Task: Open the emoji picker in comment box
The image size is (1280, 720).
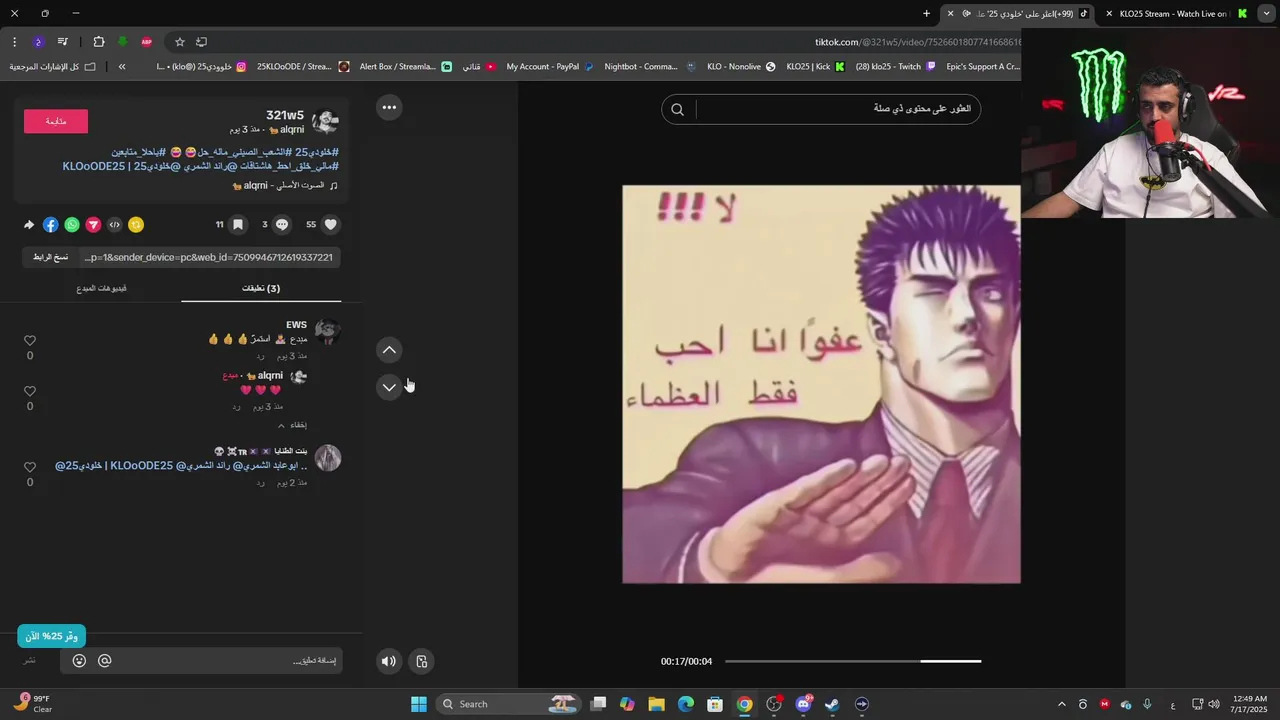Action: [79, 661]
